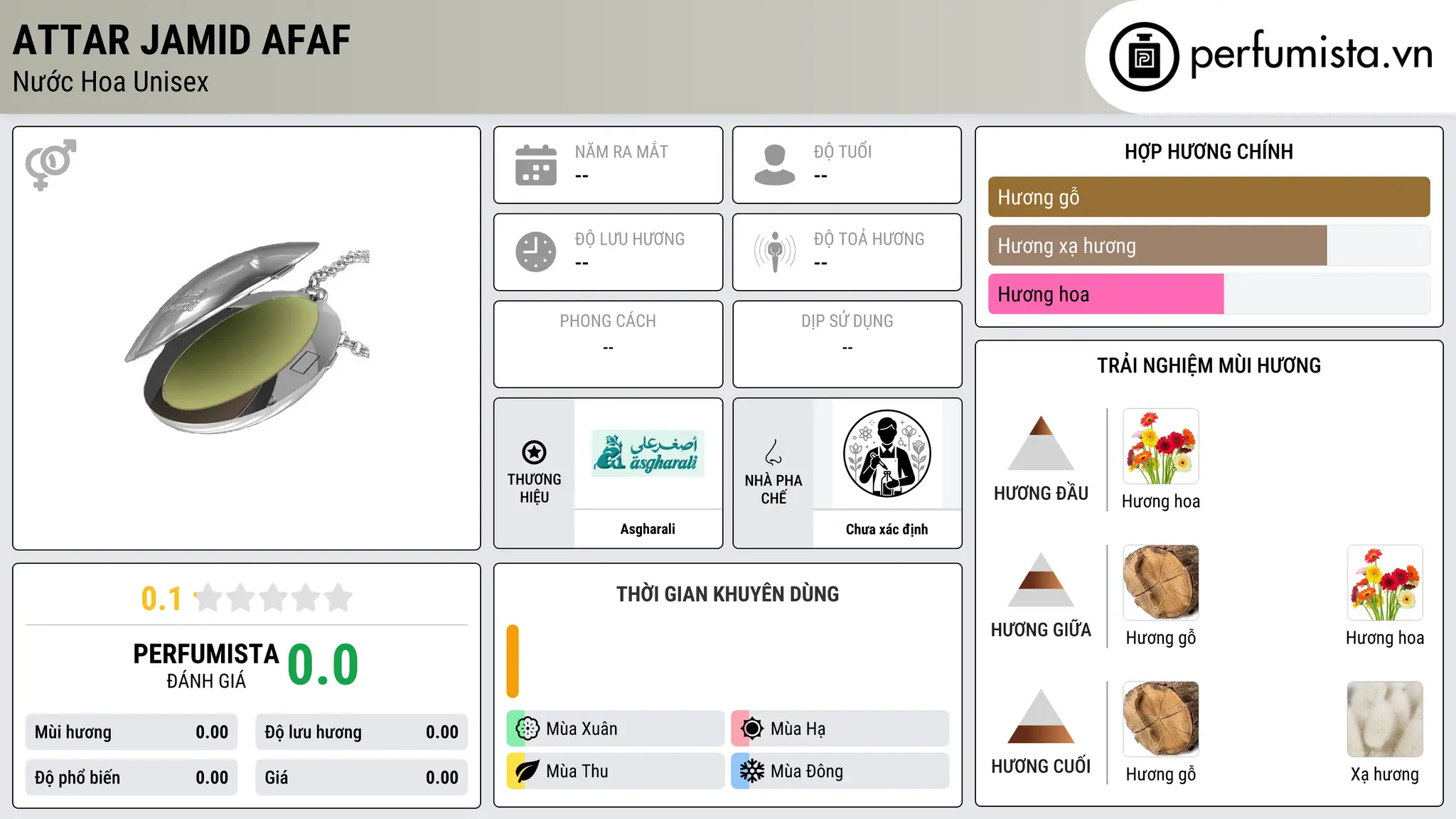Click the leaf icon for Mùa Thu

point(527,771)
